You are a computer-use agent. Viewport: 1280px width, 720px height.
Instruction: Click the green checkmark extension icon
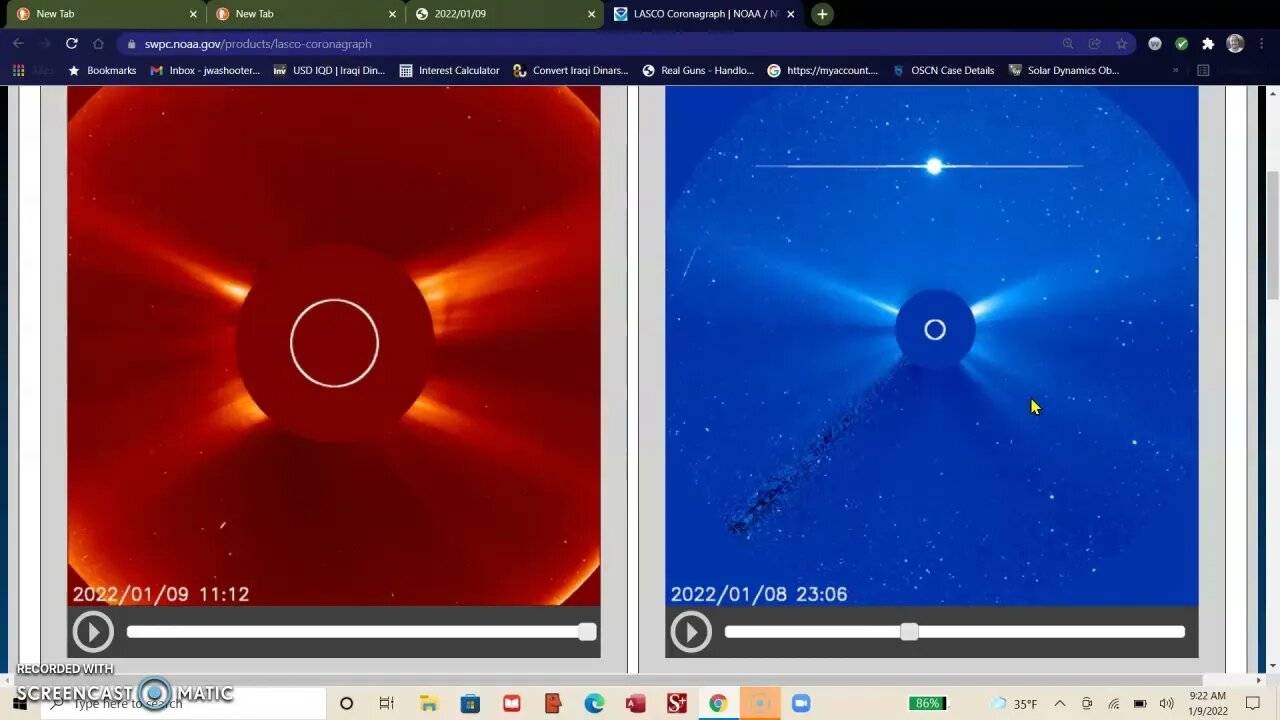[x=1181, y=44]
